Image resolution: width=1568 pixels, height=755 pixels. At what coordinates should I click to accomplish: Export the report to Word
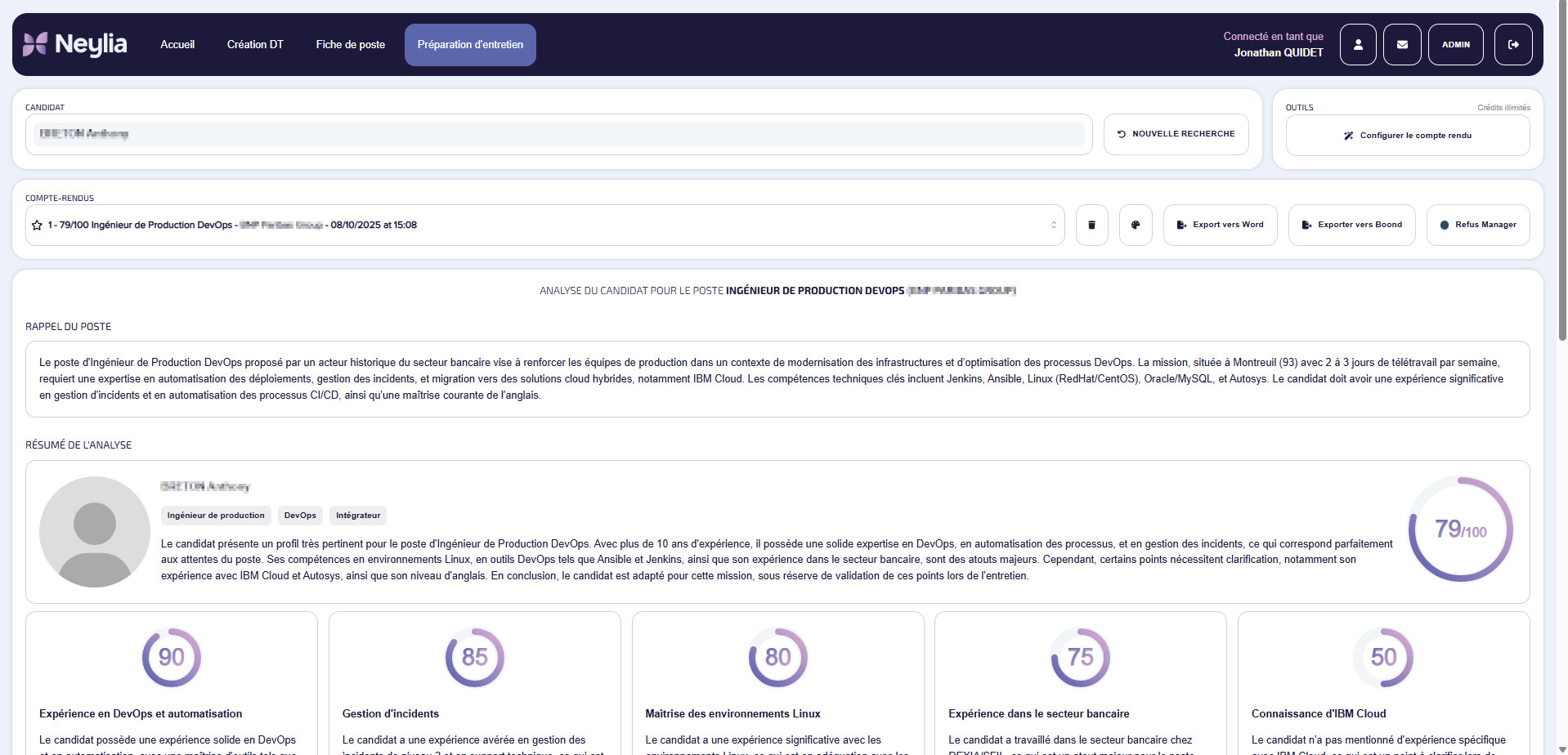click(x=1220, y=225)
